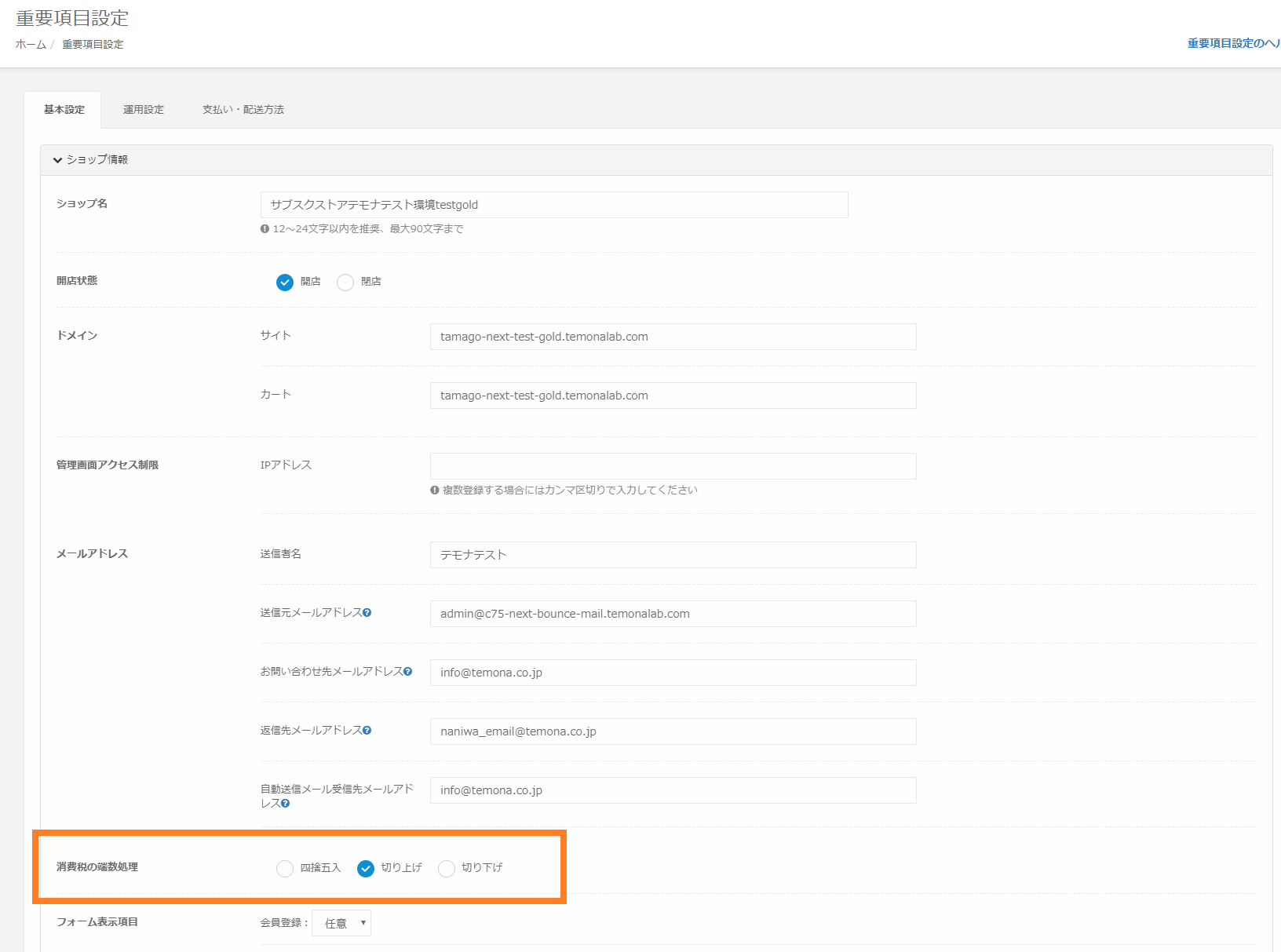Open the 会員登録 dropdown showing 任意
1281x952 pixels.
[341, 924]
